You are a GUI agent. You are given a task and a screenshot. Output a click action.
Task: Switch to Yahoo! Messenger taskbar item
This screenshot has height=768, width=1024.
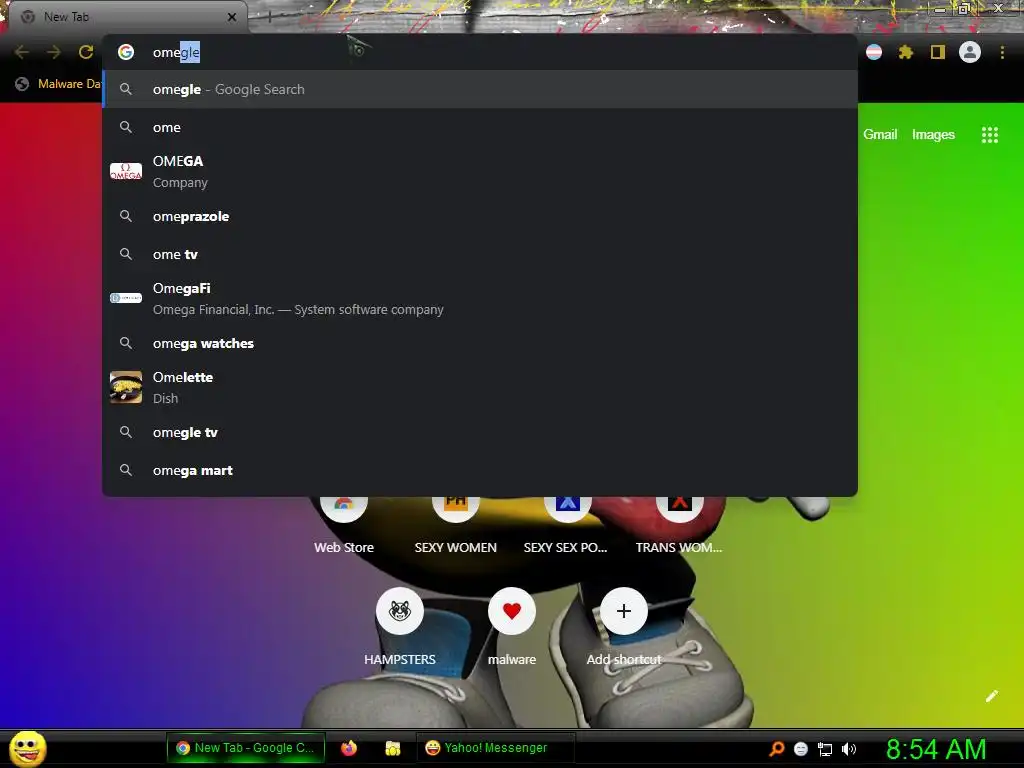point(496,748)
